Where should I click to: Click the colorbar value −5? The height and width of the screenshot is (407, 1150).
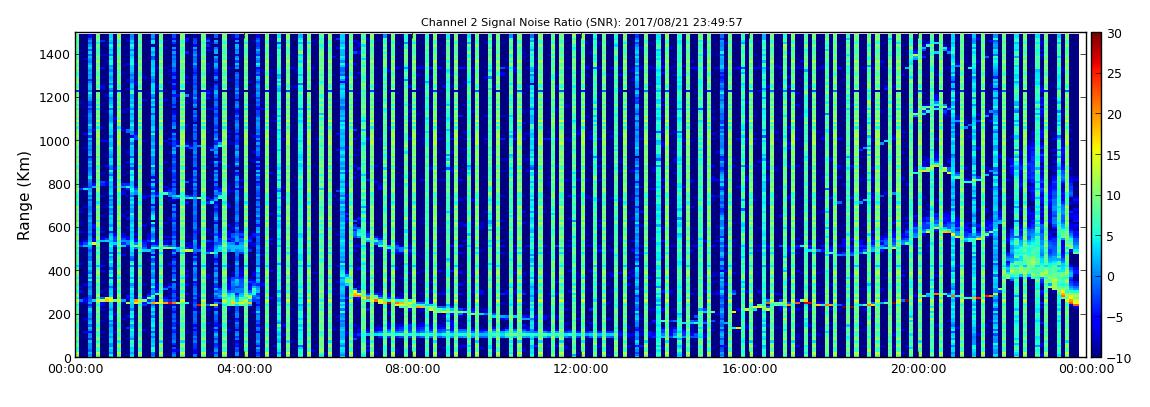pyautogui.click(x=1115, y=317)
